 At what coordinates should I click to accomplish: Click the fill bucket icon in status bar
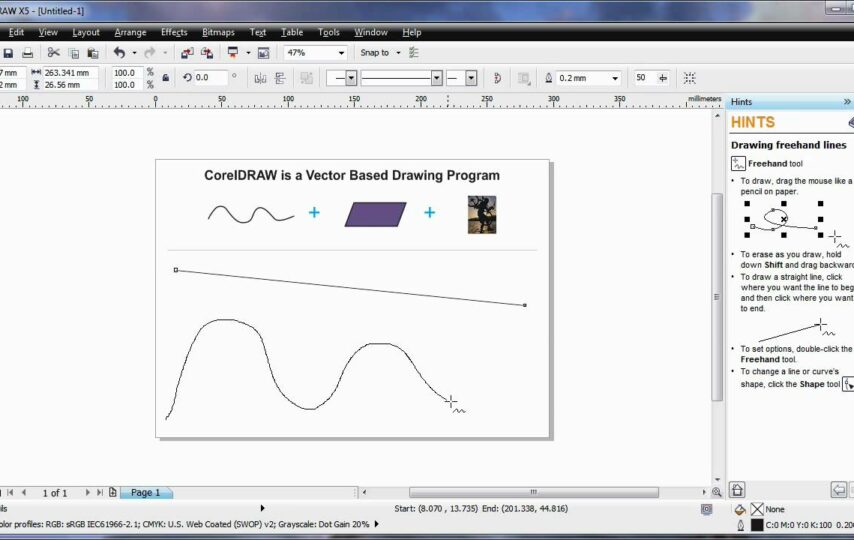[x=740, y=509]
